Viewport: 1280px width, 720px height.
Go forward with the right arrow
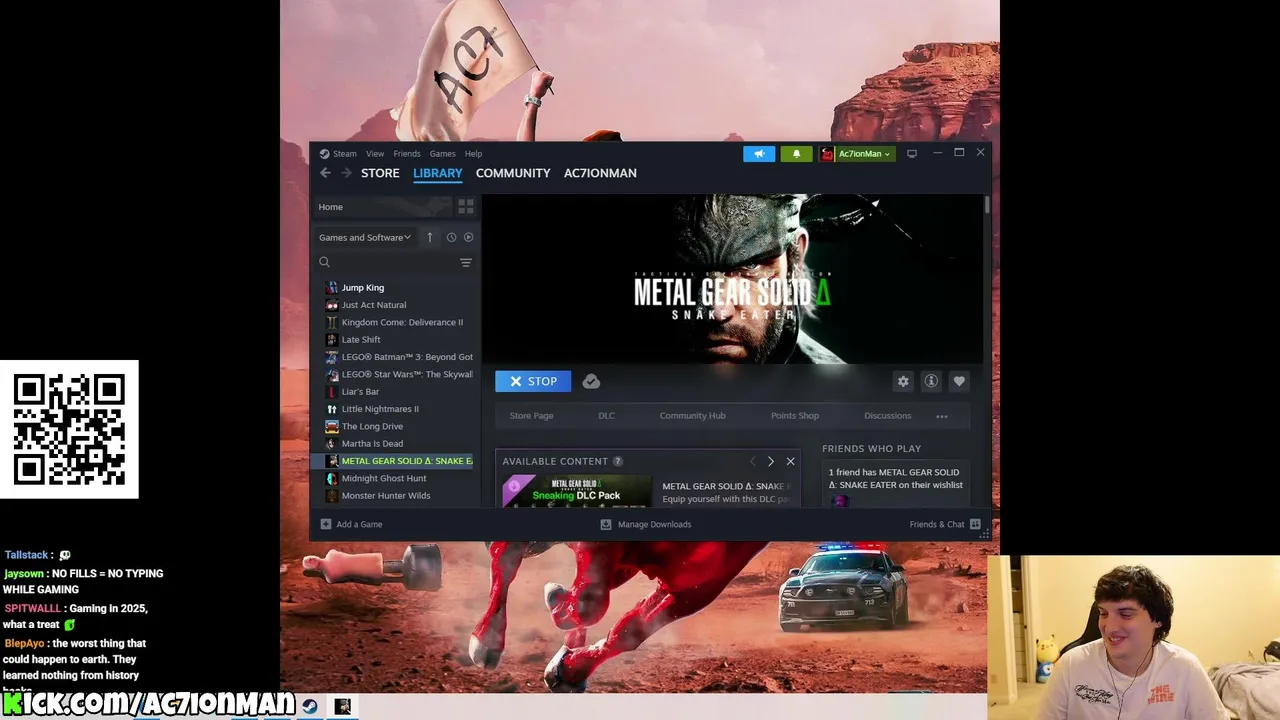[x=346, y=173]
